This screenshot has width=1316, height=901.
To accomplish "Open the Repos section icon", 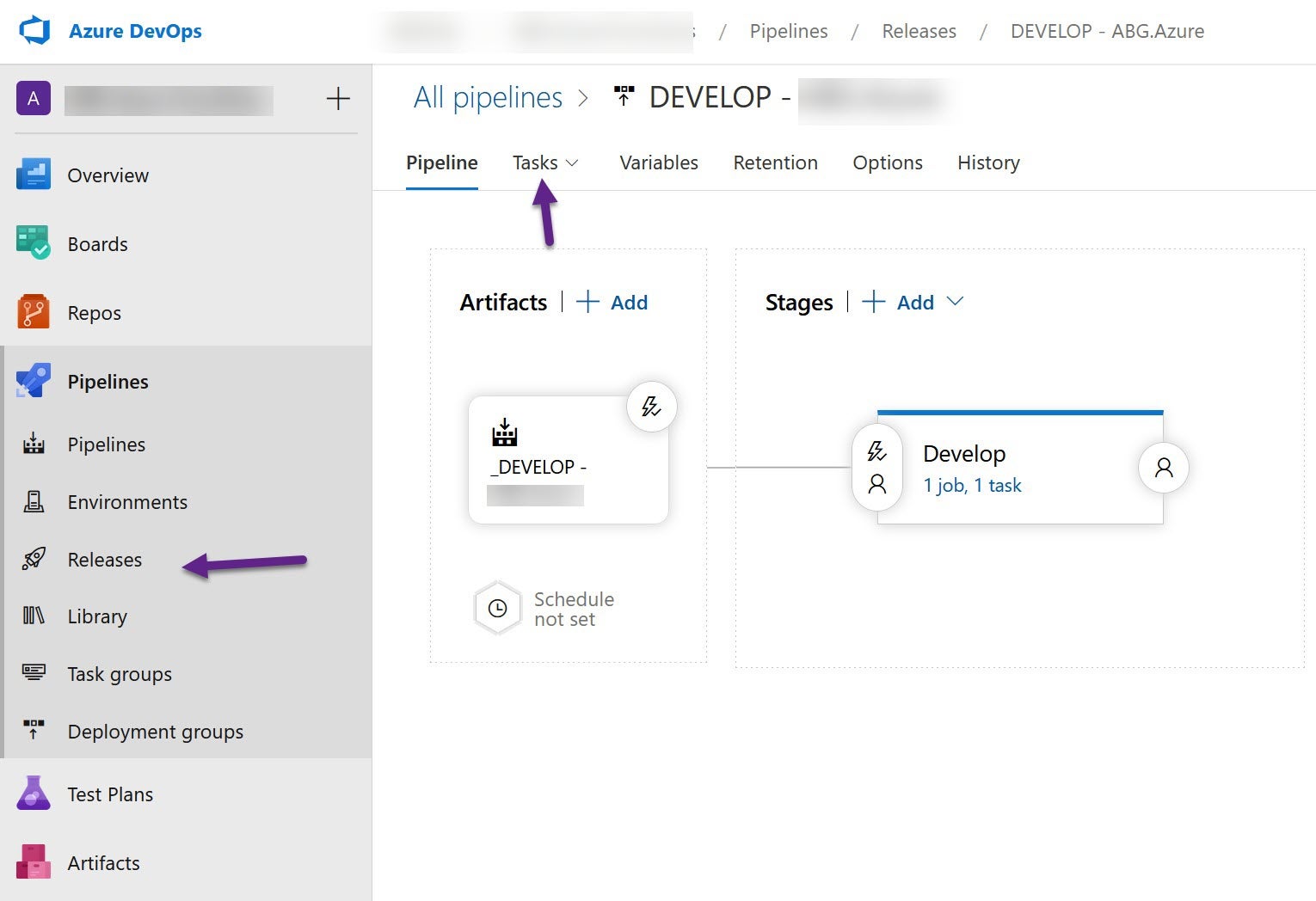I will 34,312.
